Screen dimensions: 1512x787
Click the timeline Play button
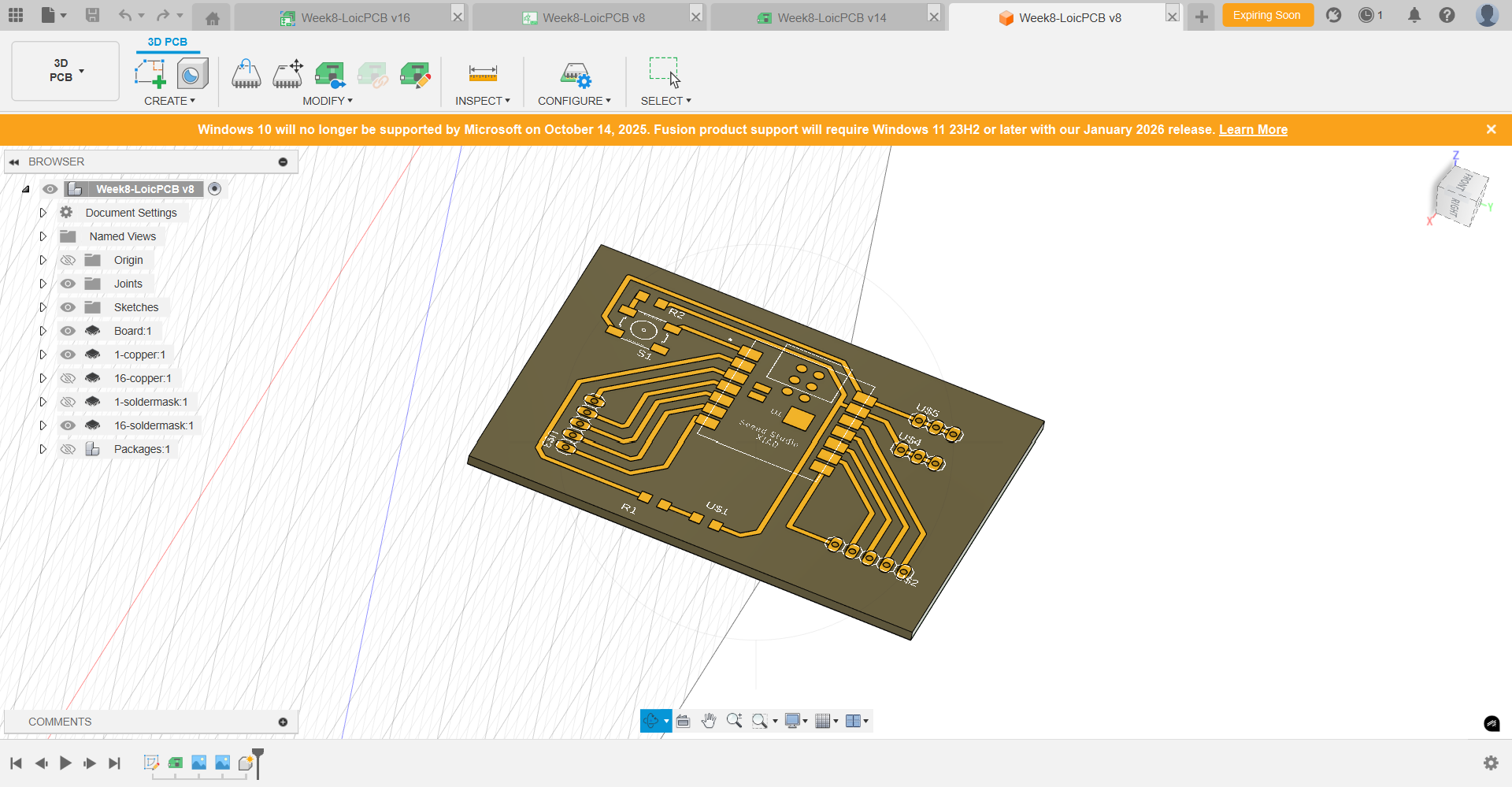[65, 763]
